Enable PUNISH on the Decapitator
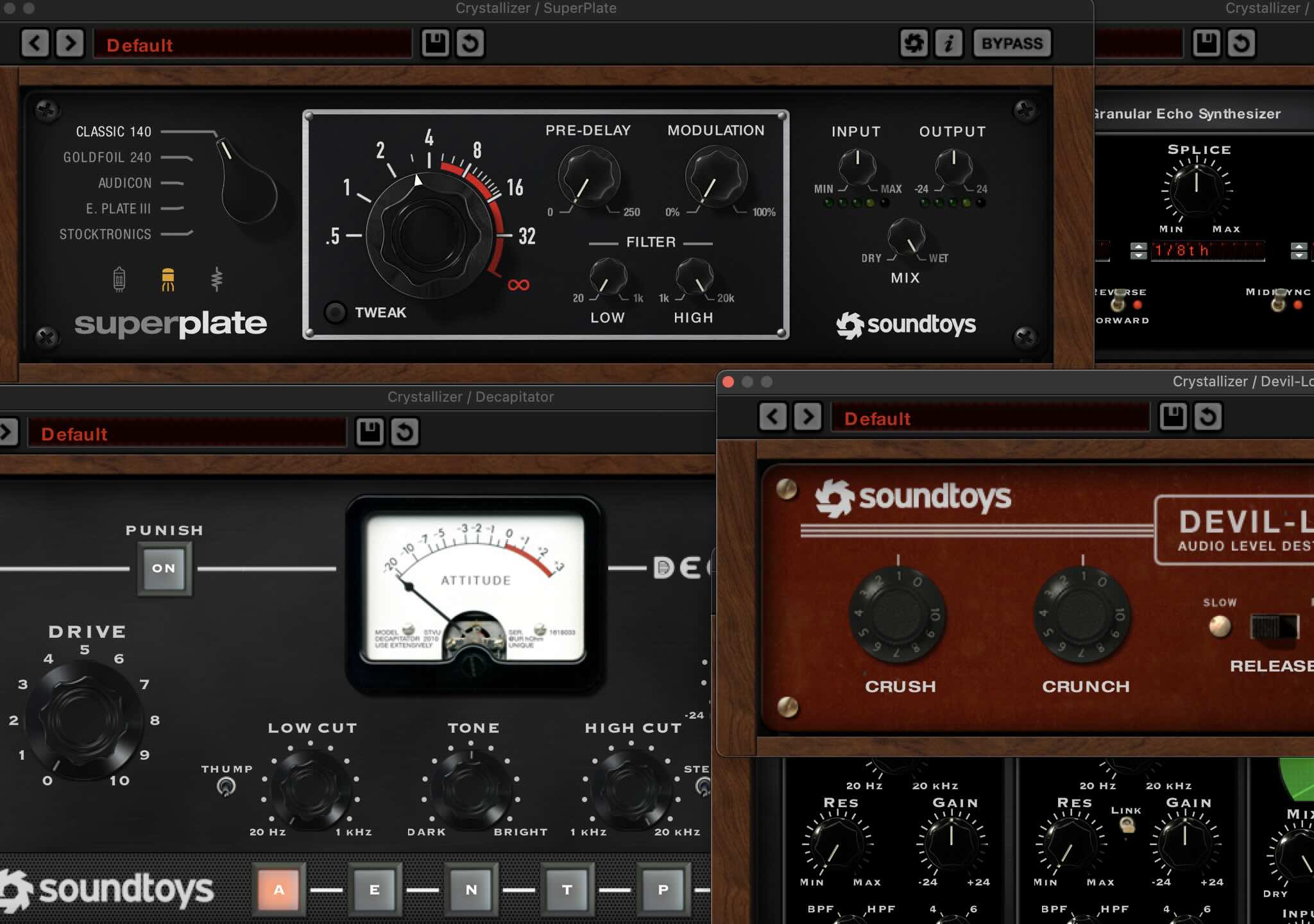This screenshot has height=924, width=1314. tap(164, 567)
